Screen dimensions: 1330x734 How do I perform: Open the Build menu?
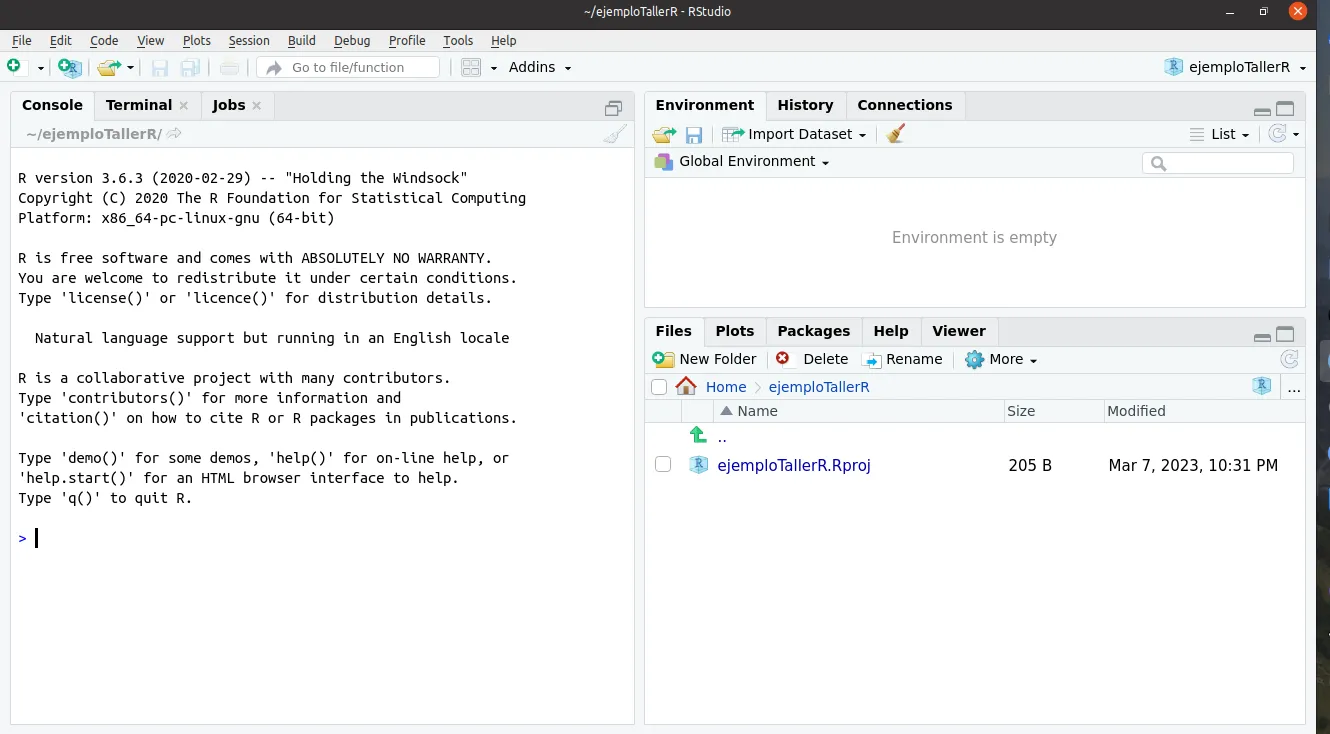pyautogui.click(x=302, y=40)
